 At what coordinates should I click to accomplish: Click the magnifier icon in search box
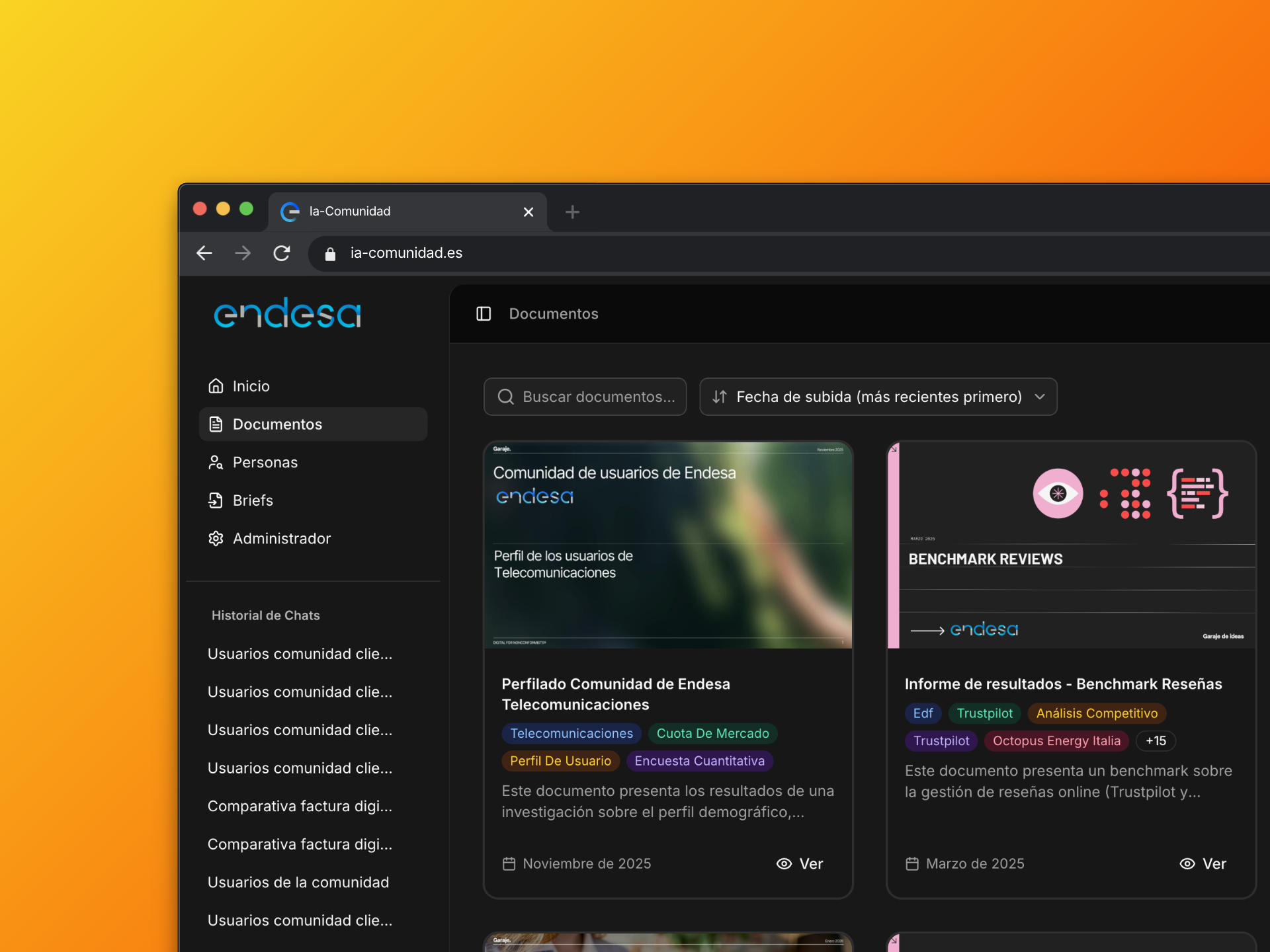coord(506,397)
